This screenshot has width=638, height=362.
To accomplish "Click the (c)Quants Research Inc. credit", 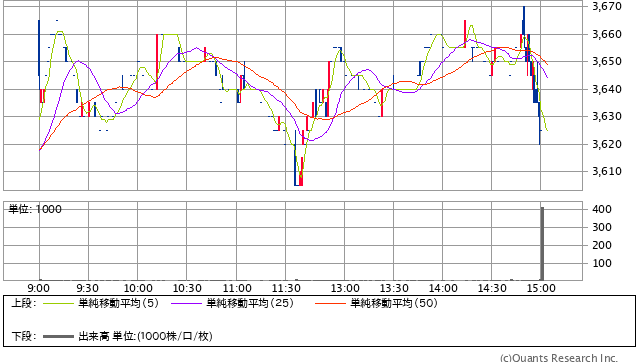I will [x=559, y=358].
